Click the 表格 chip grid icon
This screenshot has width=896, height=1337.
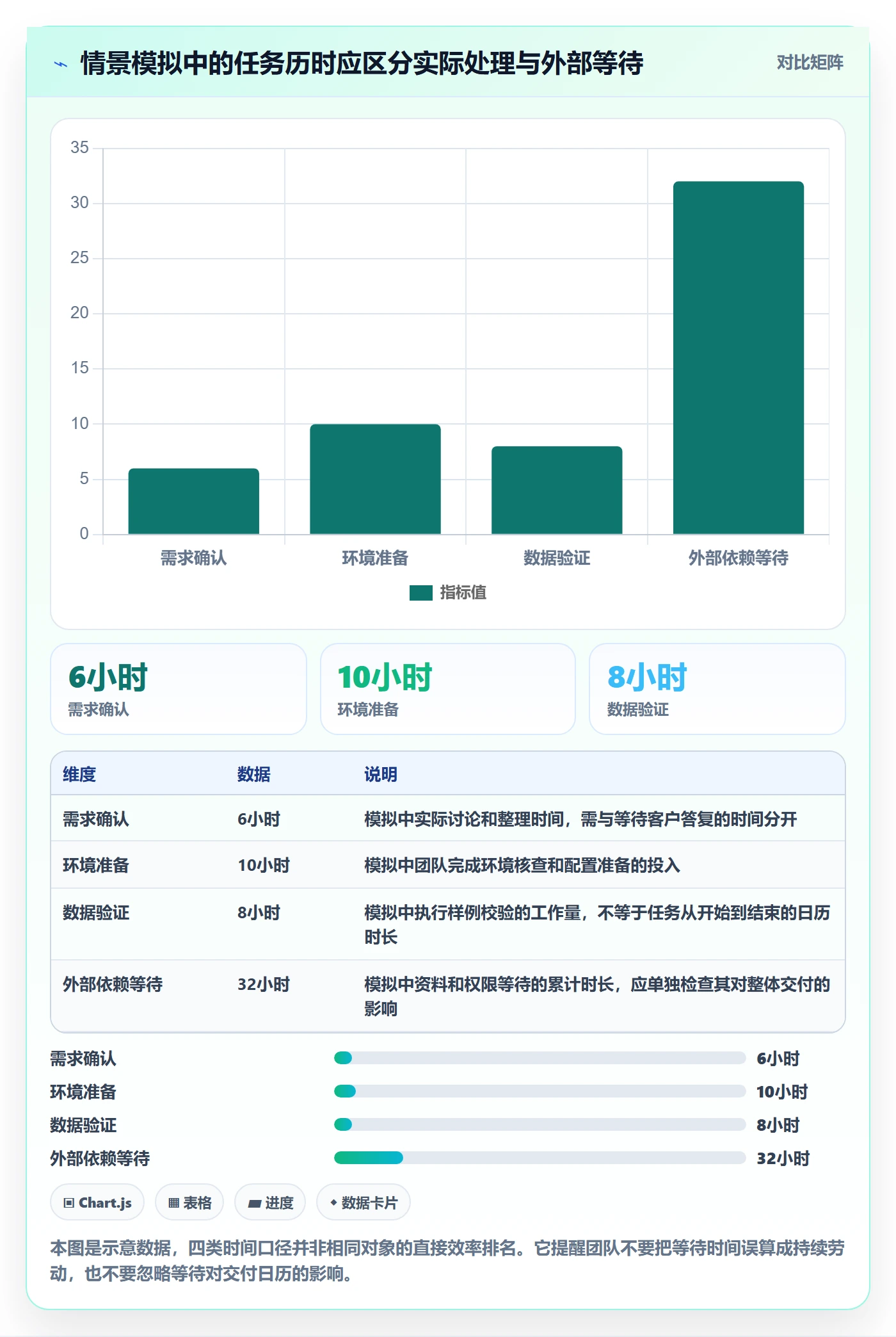(173, 1203)
